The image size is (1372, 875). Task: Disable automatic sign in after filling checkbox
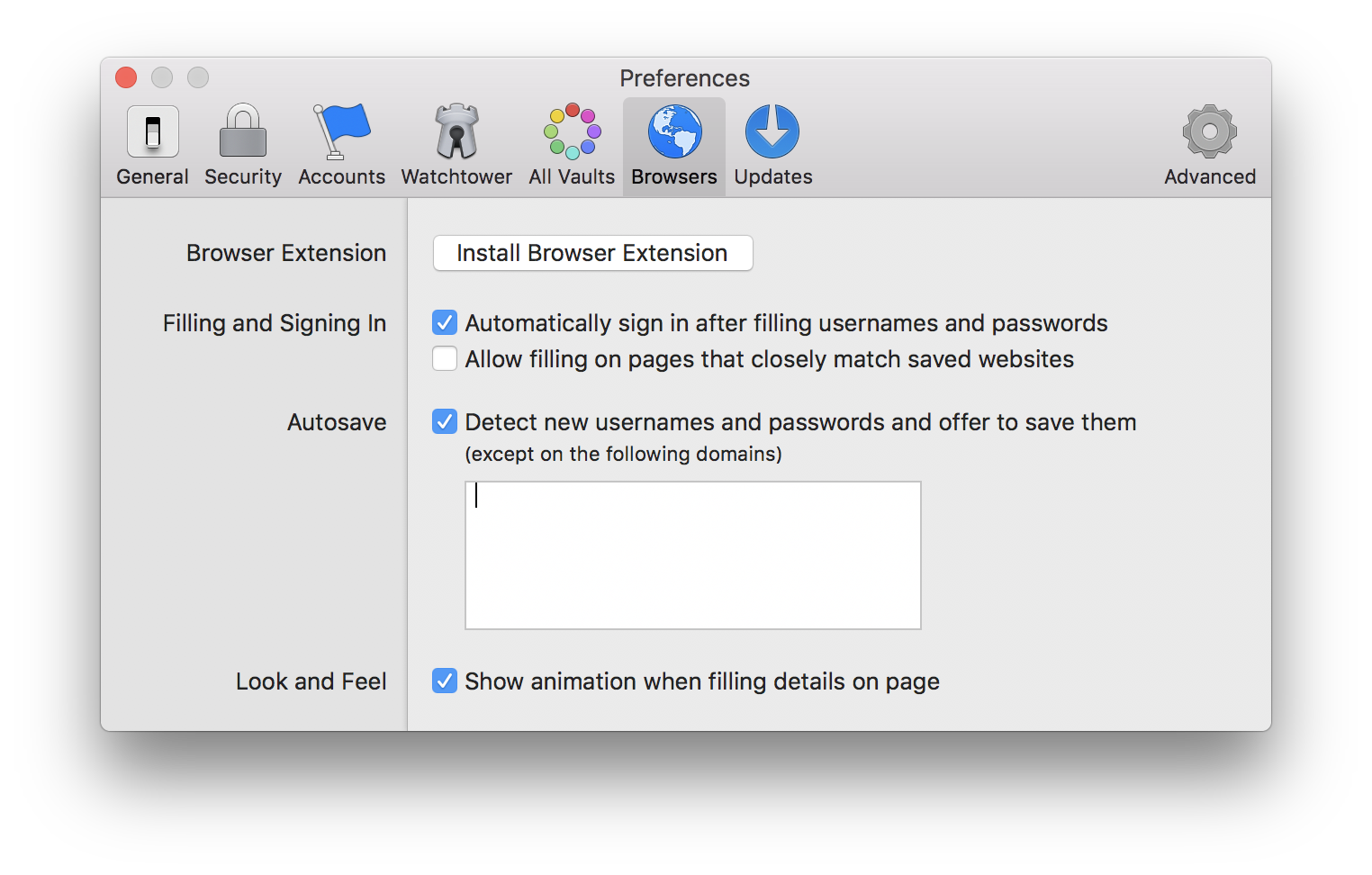point(445,322)
